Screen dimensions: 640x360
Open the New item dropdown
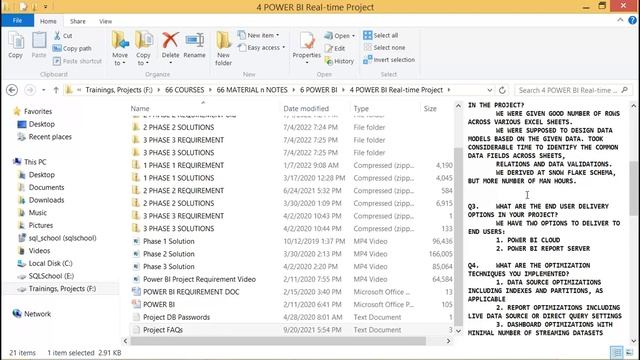[258, 35]
